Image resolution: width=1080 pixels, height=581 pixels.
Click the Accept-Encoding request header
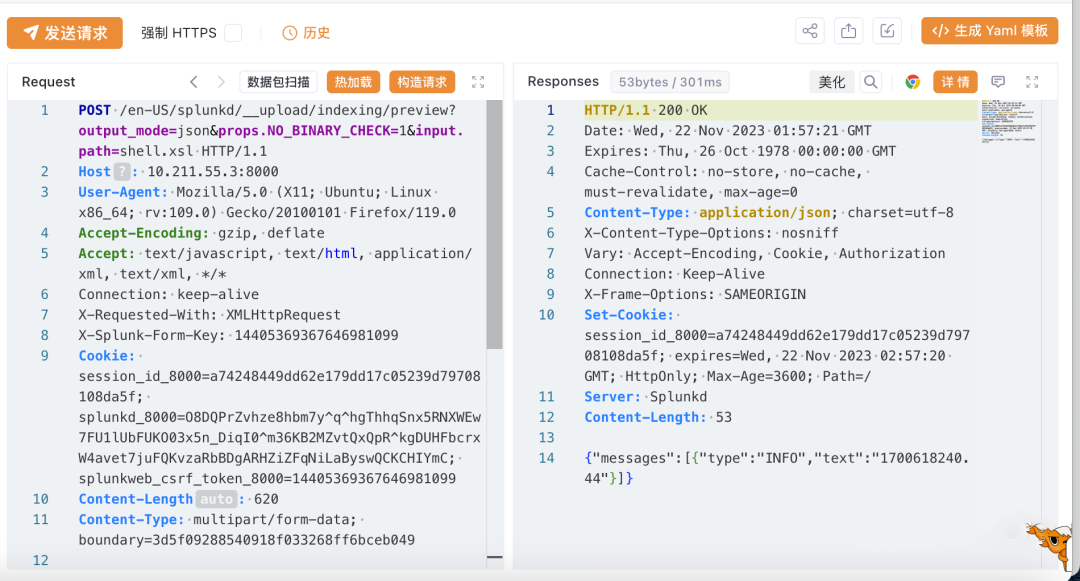pyautogui.click(x=143, y=233)
